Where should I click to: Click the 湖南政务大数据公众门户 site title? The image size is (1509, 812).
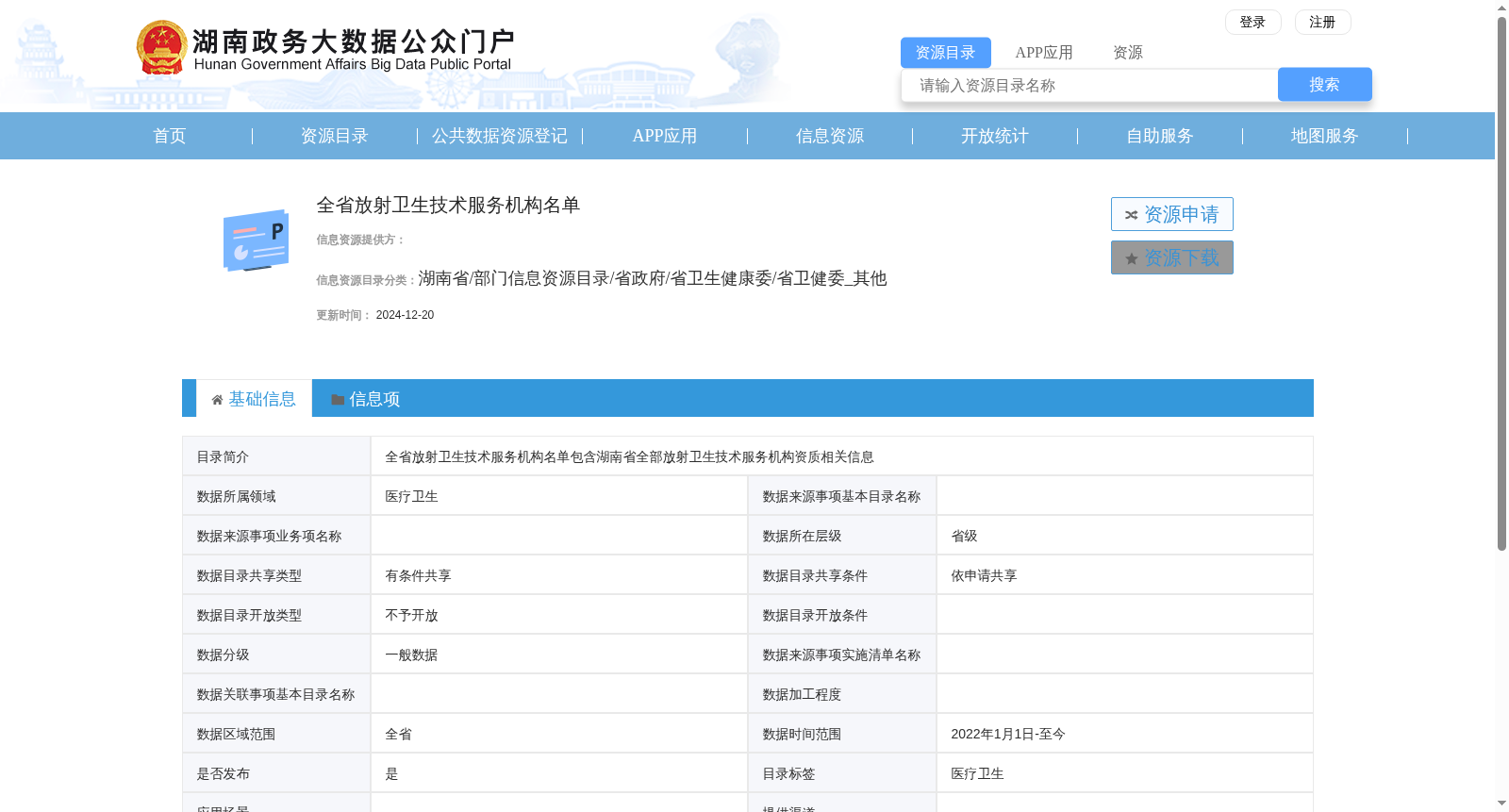pyautogui.click(x=354, y=41)
